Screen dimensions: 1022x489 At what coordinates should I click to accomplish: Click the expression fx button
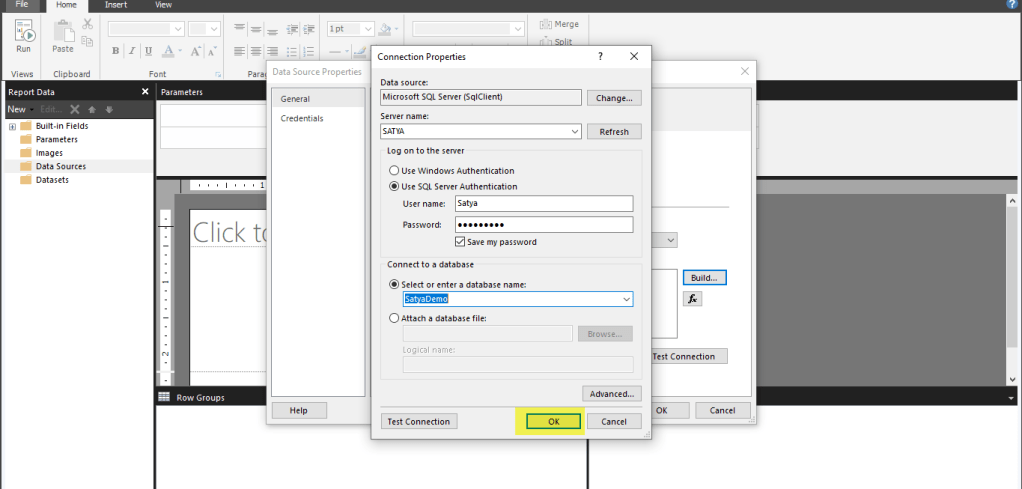pos(692,298)
